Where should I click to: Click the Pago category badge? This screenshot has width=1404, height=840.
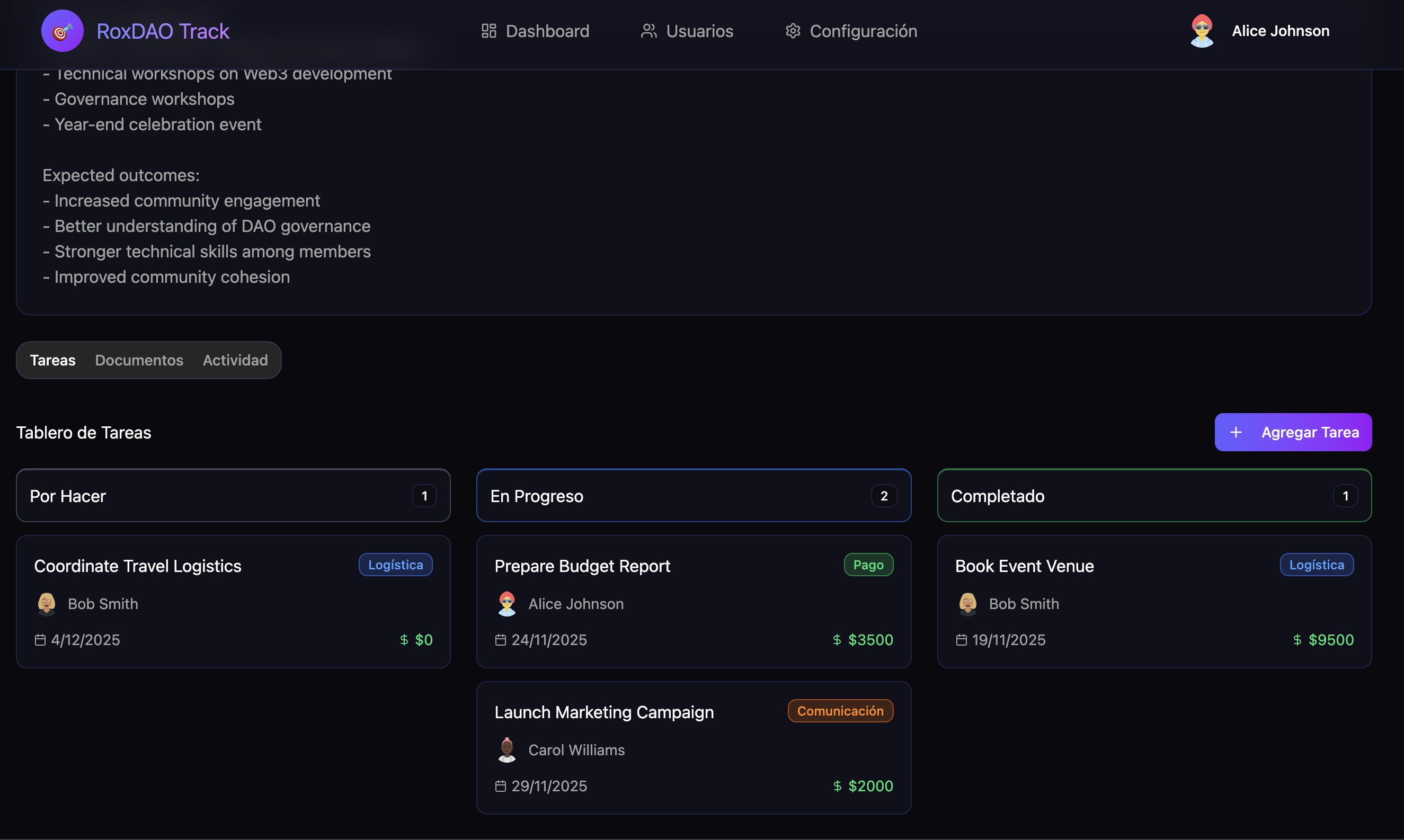[x=868, y=565]
